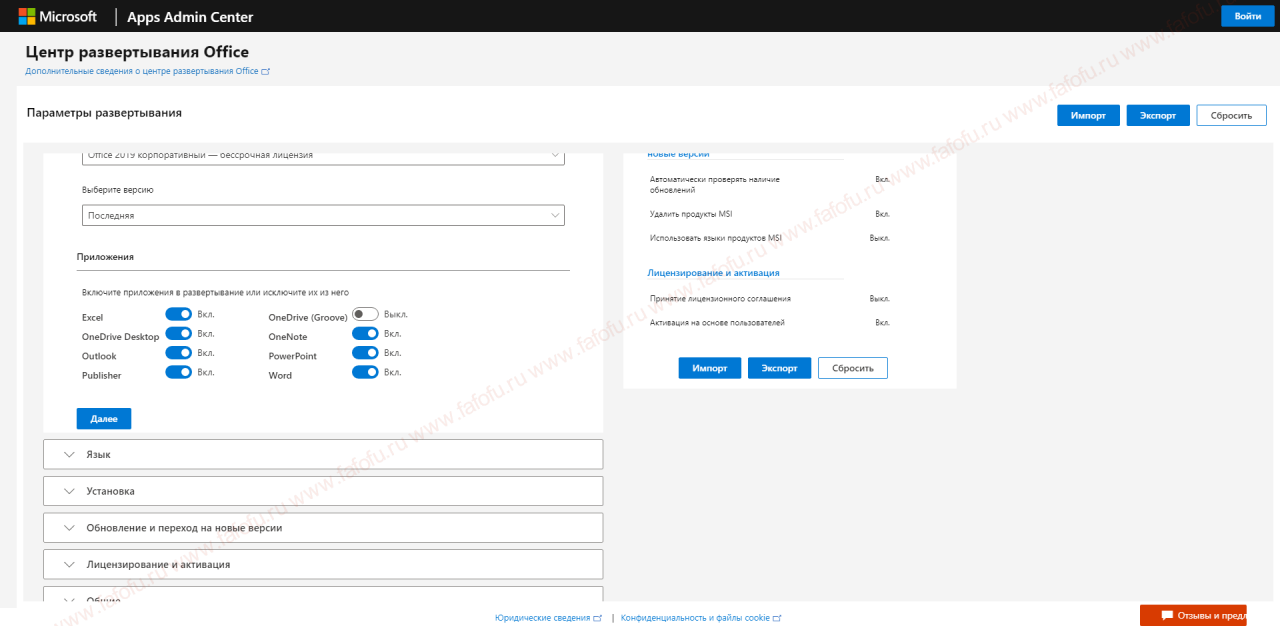Expand the Установка section

click(323, 491)
